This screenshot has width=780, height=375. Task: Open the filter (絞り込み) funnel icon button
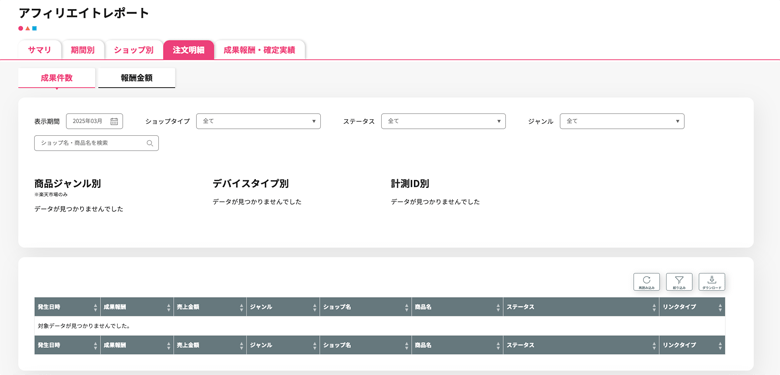pos(679,282)
